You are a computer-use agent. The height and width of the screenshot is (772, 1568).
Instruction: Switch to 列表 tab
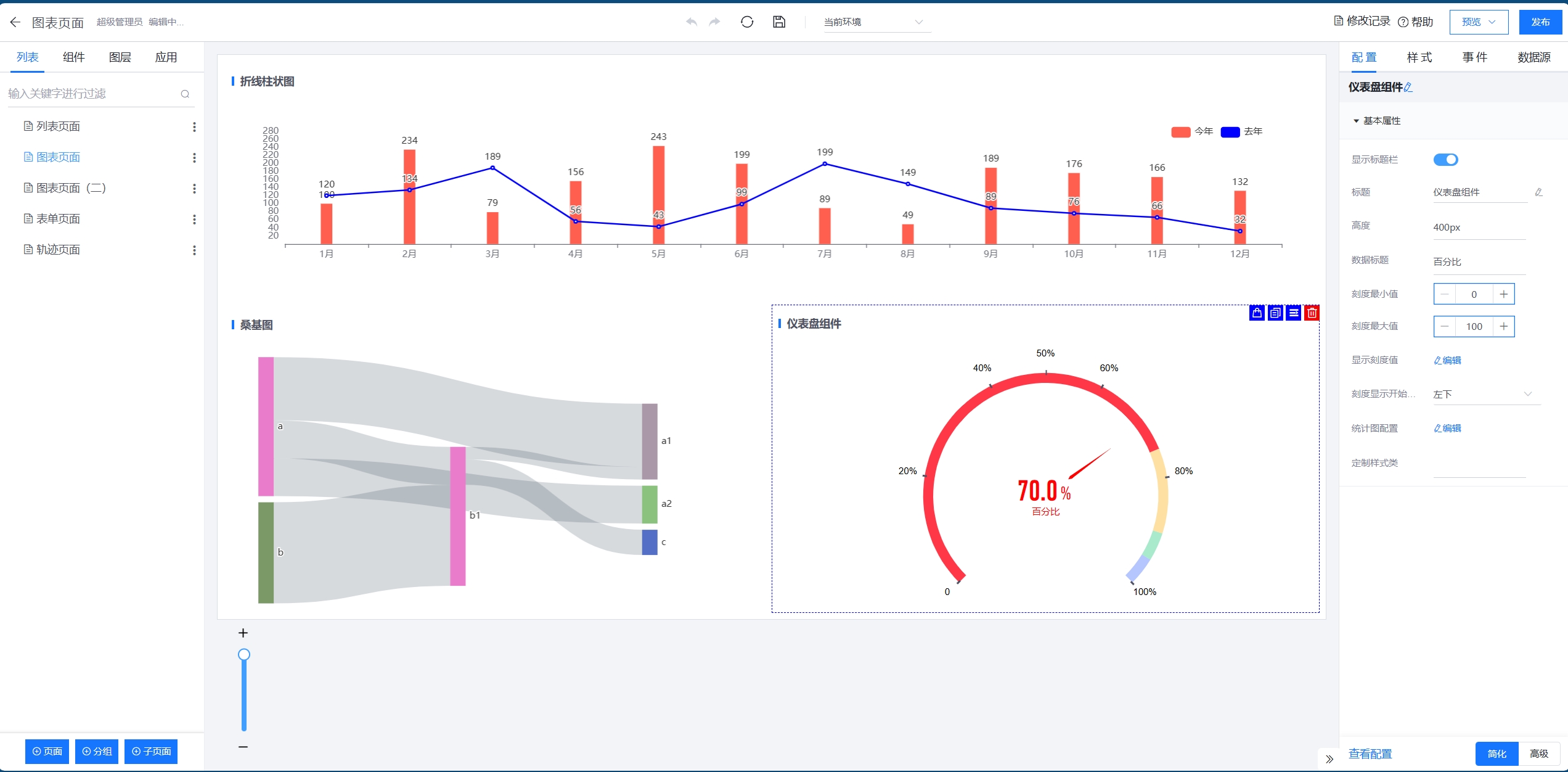click(x=28, y=57)
